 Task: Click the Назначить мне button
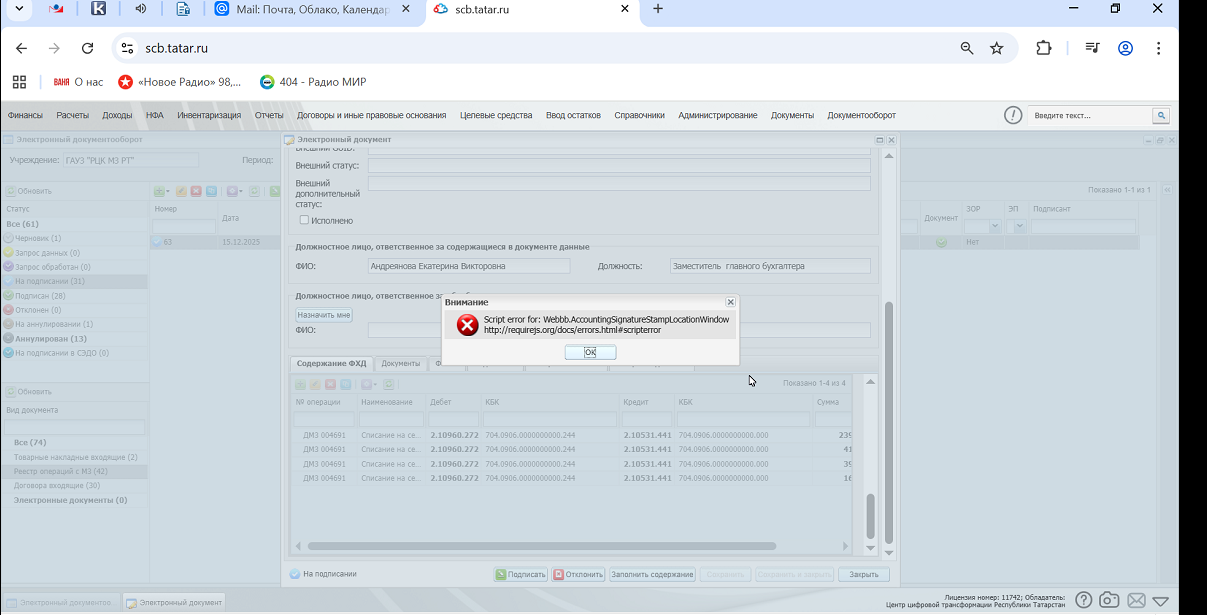tap(324, 315)
